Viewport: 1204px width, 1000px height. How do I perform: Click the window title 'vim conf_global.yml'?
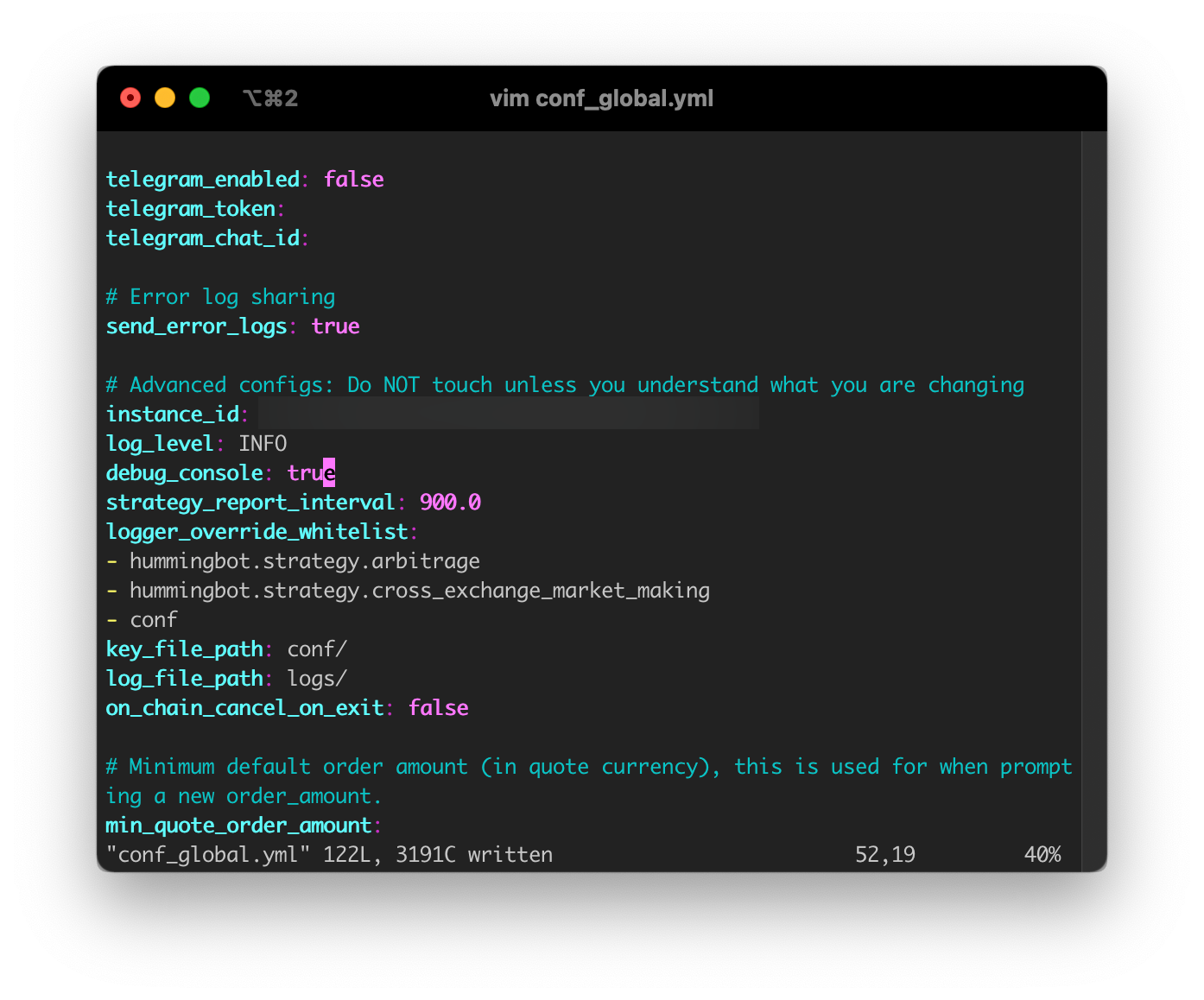click(602, 98)
